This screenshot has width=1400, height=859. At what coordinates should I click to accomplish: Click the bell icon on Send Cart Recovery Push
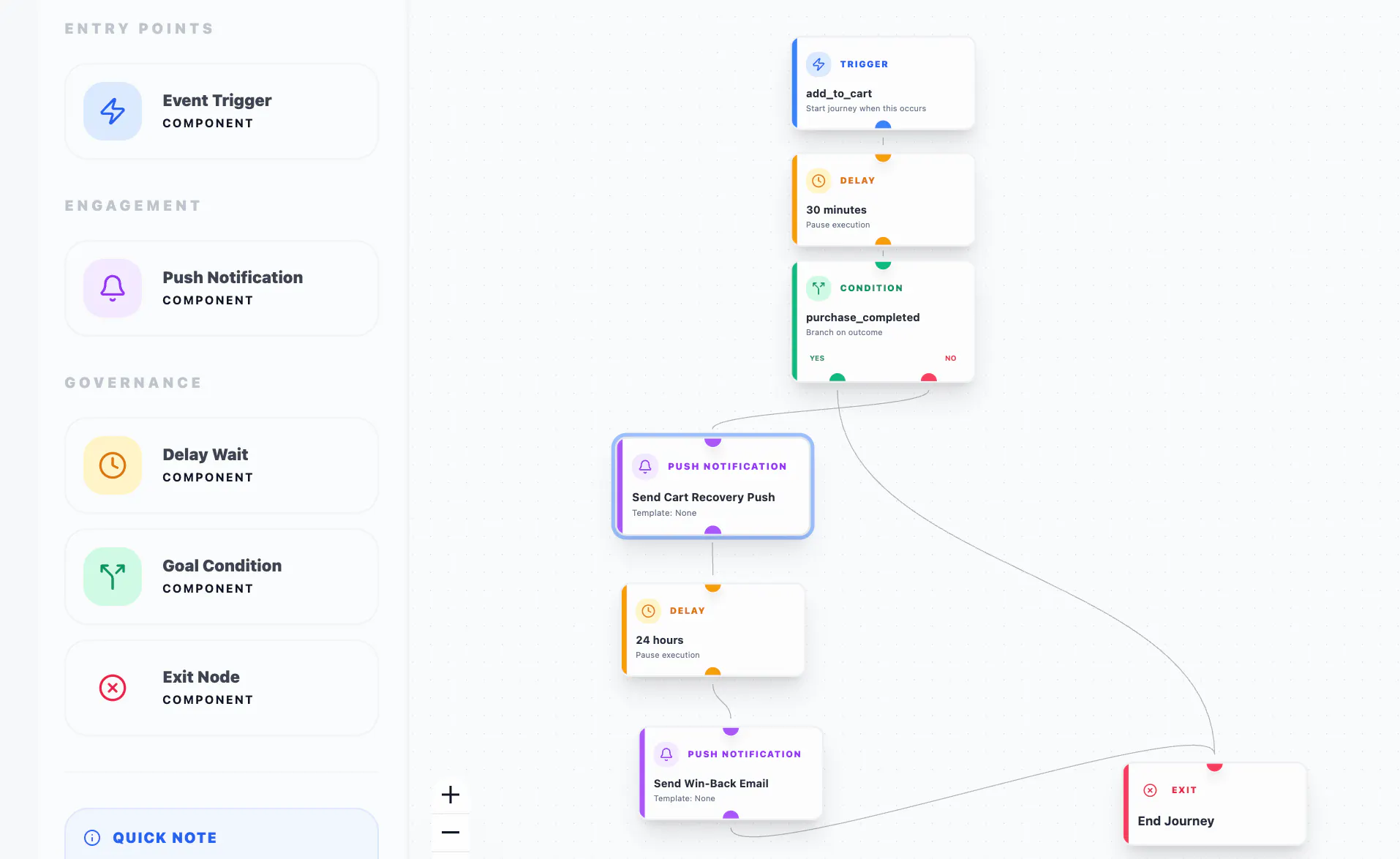click(645, 466)
